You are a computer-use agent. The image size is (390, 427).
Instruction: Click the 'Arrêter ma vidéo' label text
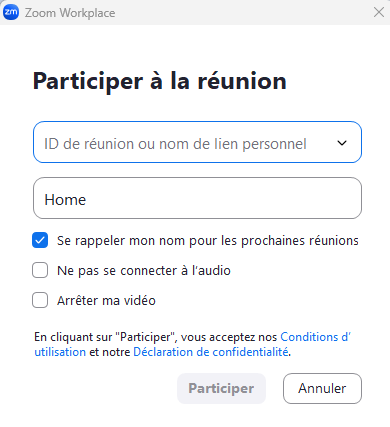pyautogui.click(x=106, y=300)
